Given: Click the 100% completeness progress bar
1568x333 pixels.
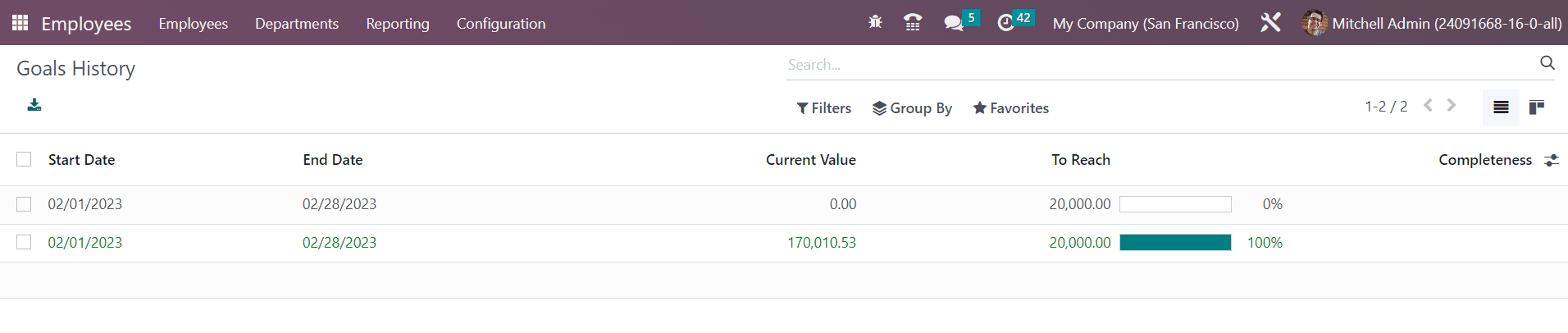Looking at the screenshot, I should [x=1175, y=242].
